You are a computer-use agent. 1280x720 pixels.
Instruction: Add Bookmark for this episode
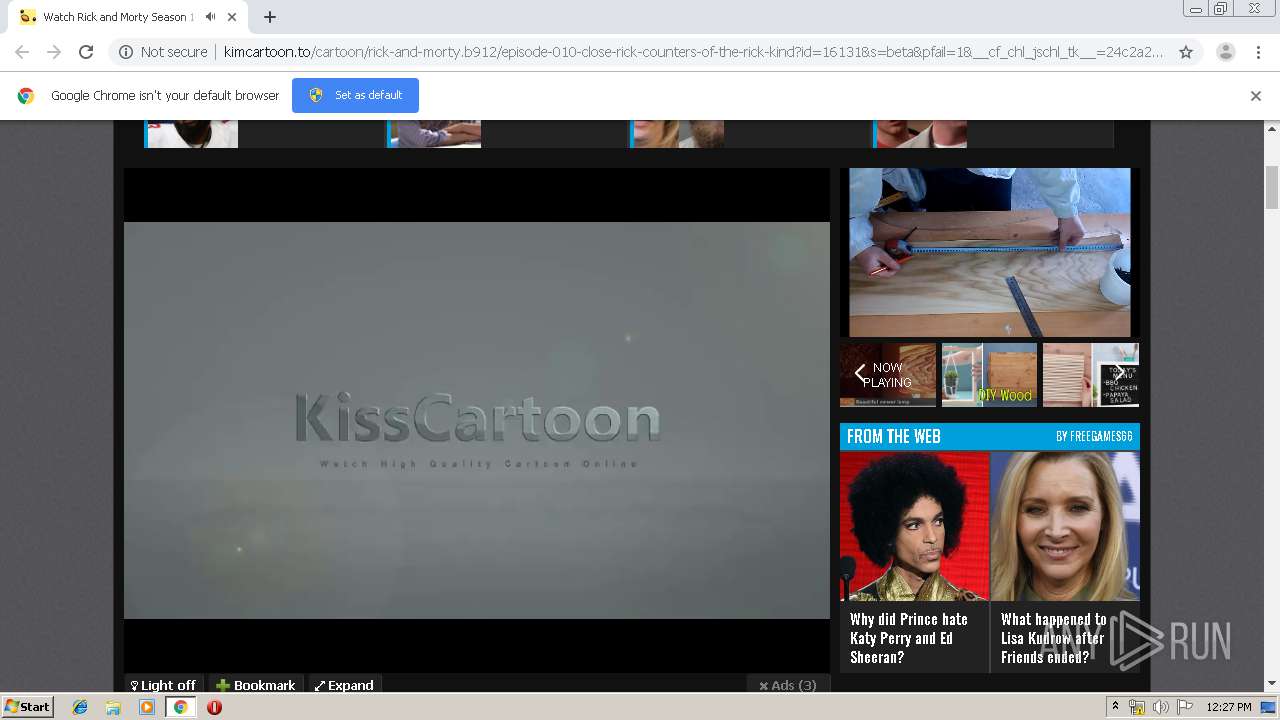[256, 685]
